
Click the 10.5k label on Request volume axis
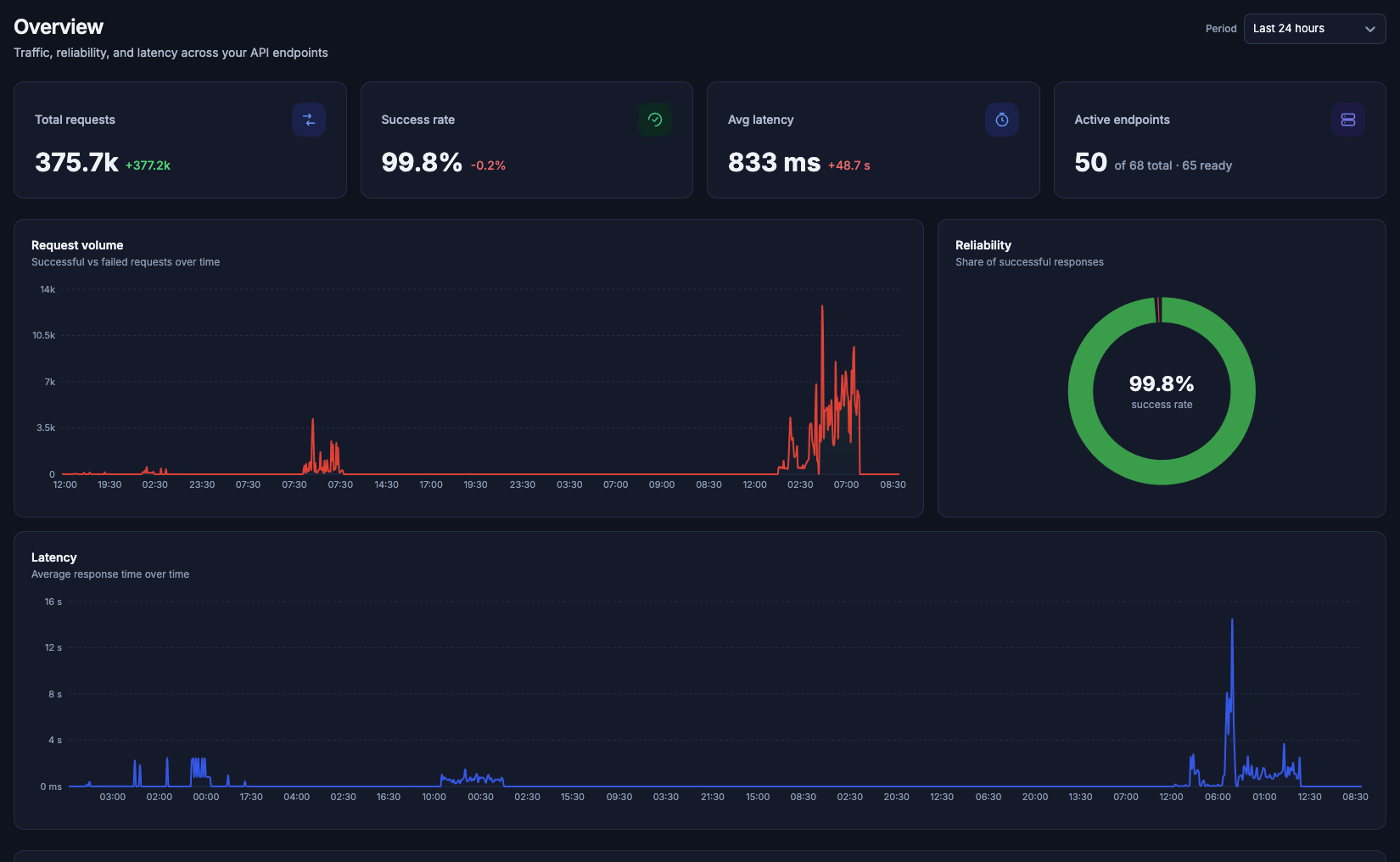pyautogui.click(x=44, y=335)
